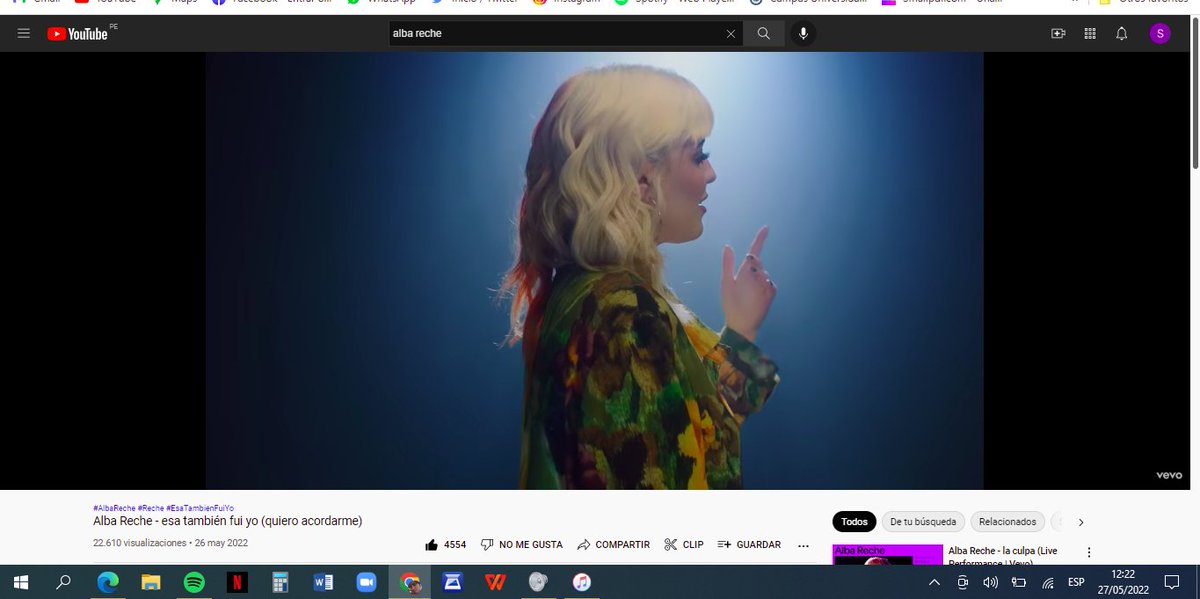Open the Windows Start menu
The width and height of the screenshot is (1200, 599).
click(x=20, y=581)
